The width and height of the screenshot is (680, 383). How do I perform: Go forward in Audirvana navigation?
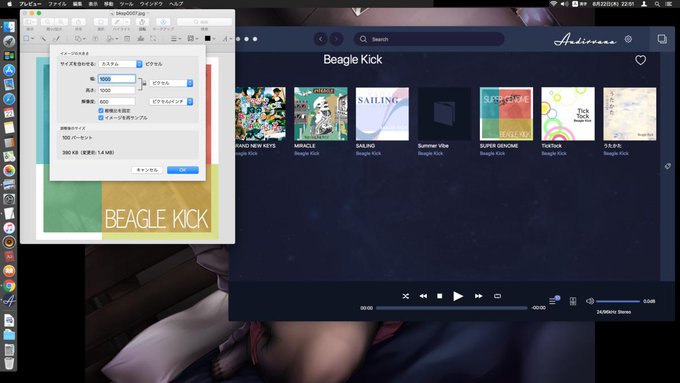[336, 39]
